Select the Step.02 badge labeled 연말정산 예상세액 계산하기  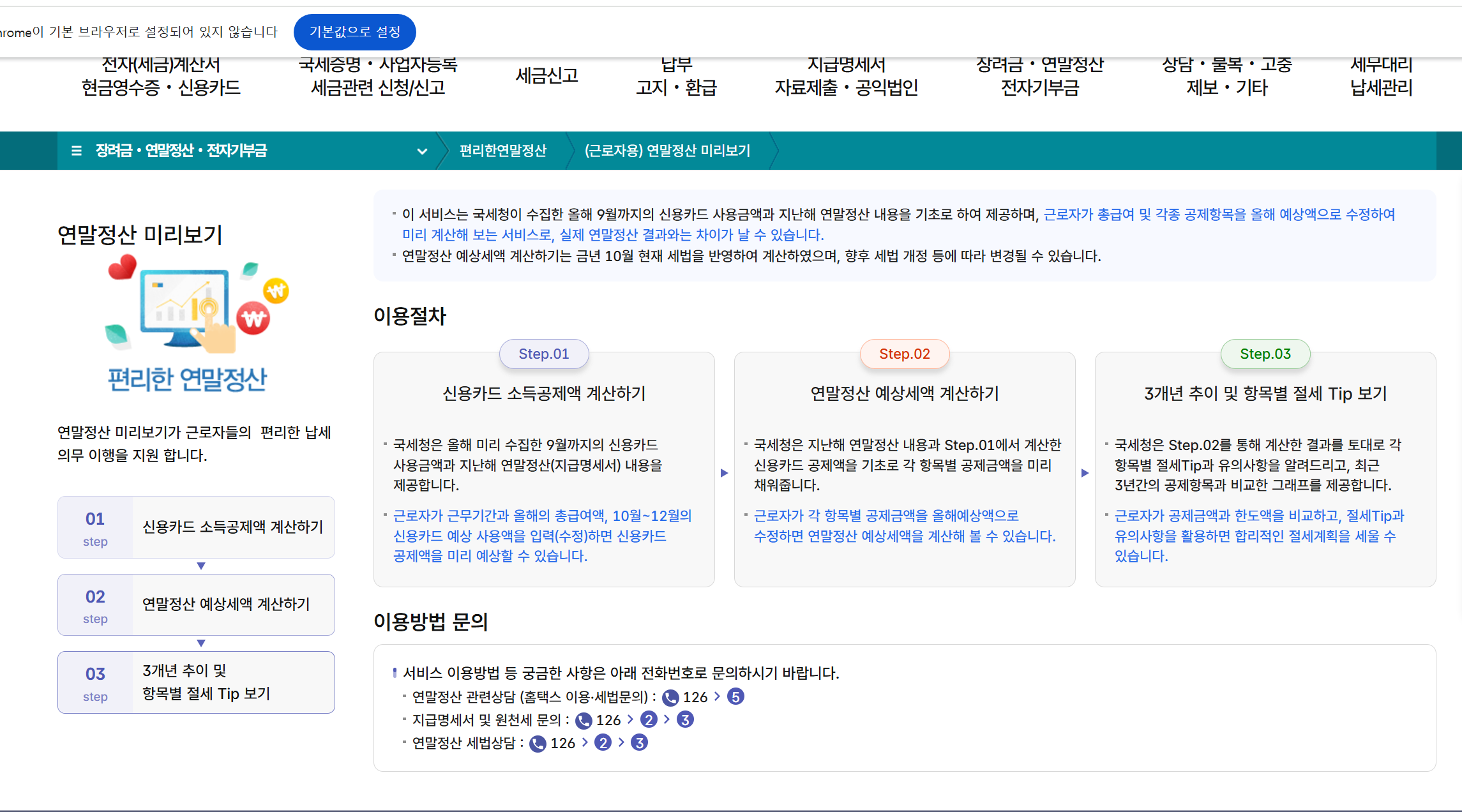tap(905, 354)
